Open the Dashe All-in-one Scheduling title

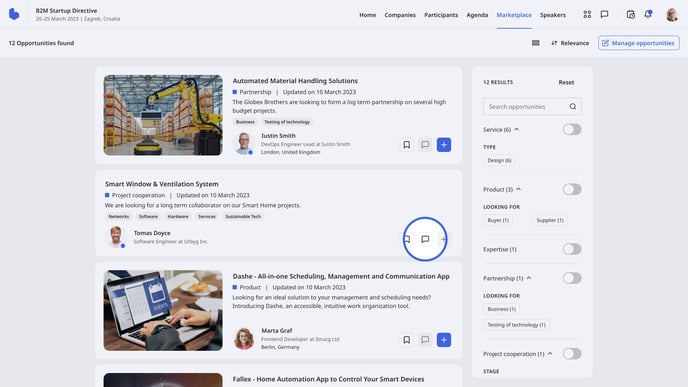pos(341,276)
